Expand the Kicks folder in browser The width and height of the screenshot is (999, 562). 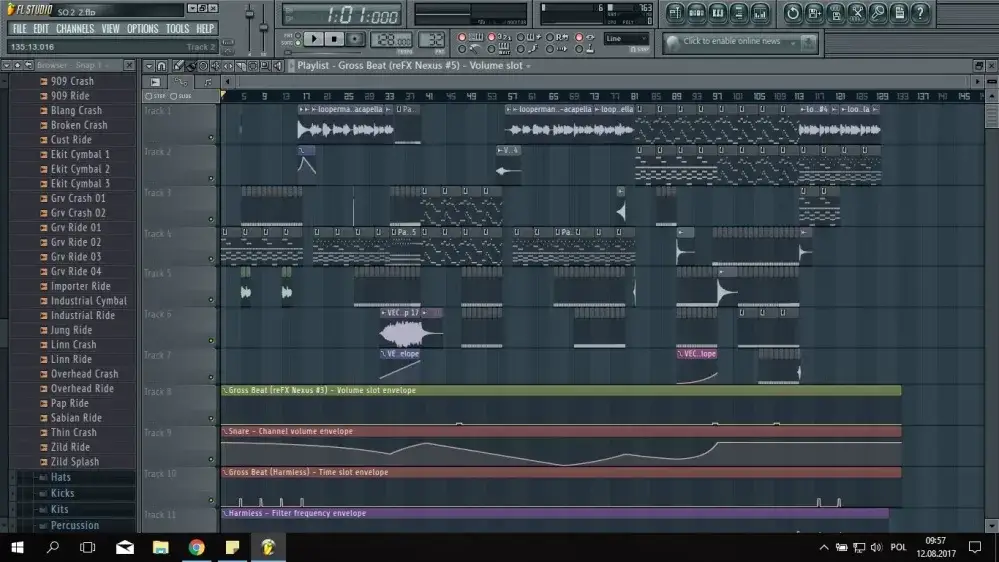pos(62,493)
